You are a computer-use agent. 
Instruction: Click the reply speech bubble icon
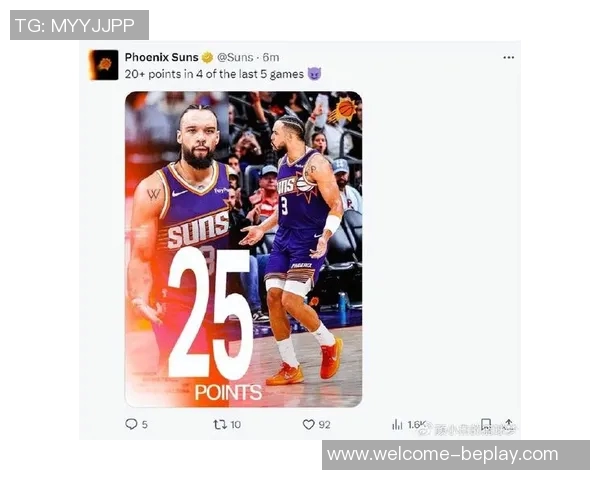131,424
